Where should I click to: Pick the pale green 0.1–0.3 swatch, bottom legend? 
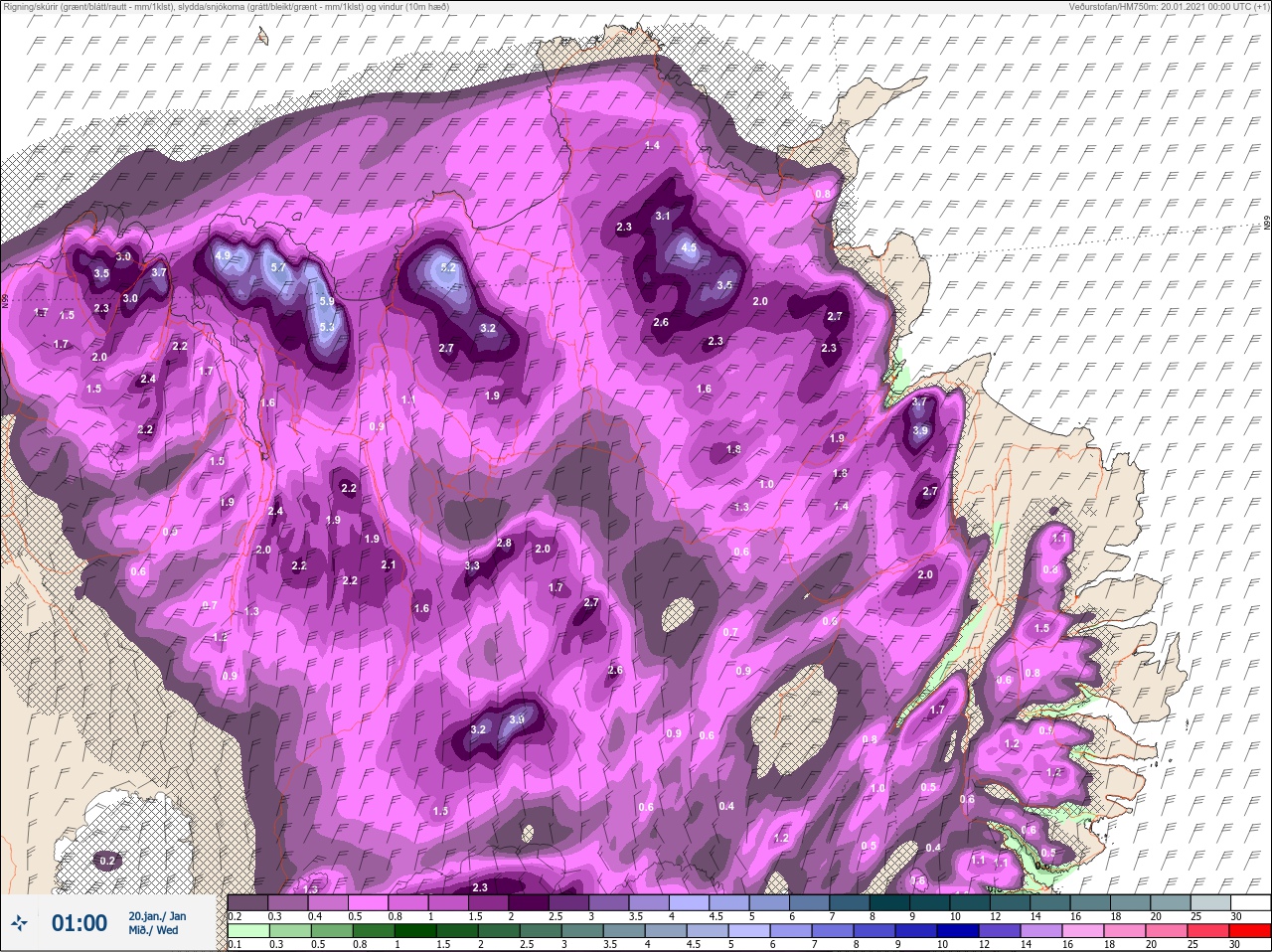[x=249, y=932]
